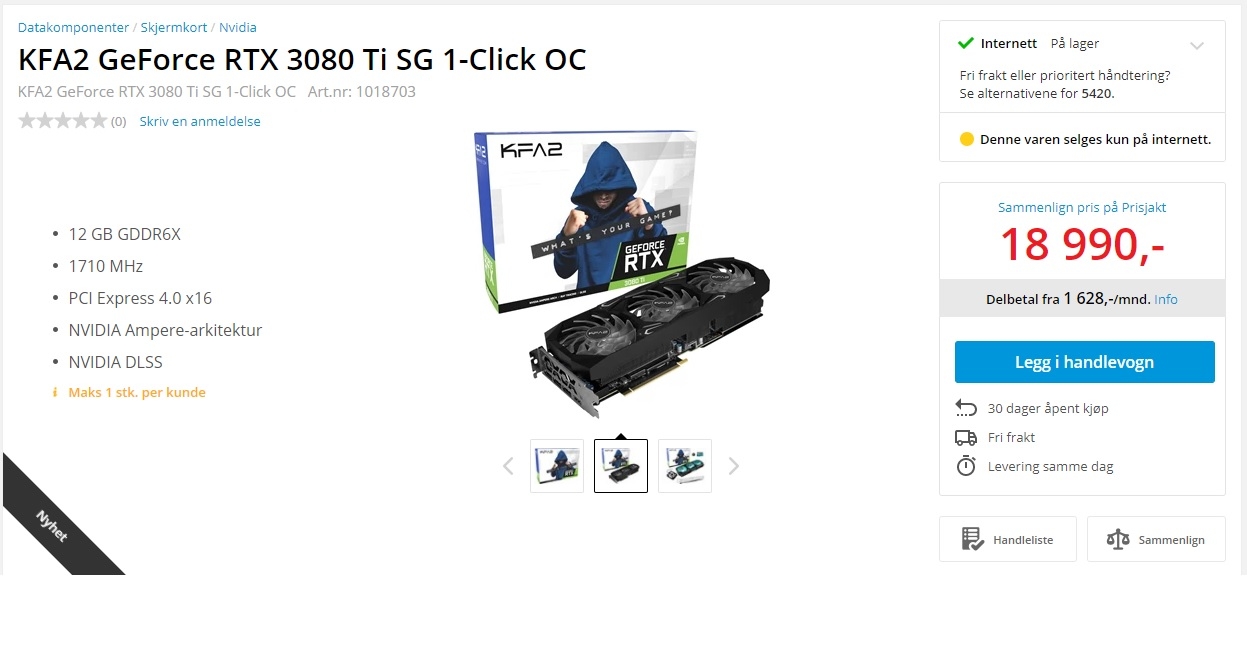Image resolution: width=1247 pixels, height=664 pixels.
Task: Click the 30 dager åpent kjøp return icon
Action: click(x=966, y=408)
